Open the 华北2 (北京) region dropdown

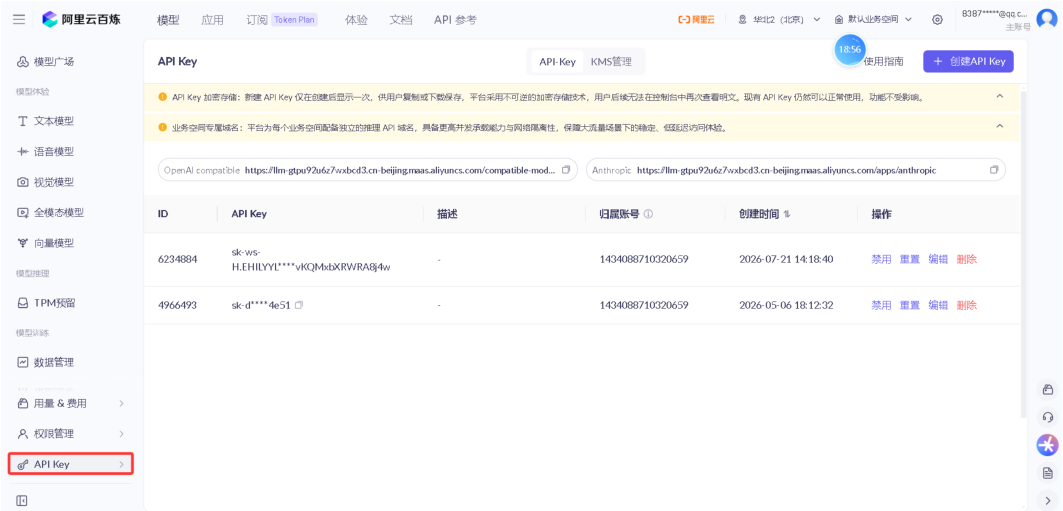pos(780,20)
